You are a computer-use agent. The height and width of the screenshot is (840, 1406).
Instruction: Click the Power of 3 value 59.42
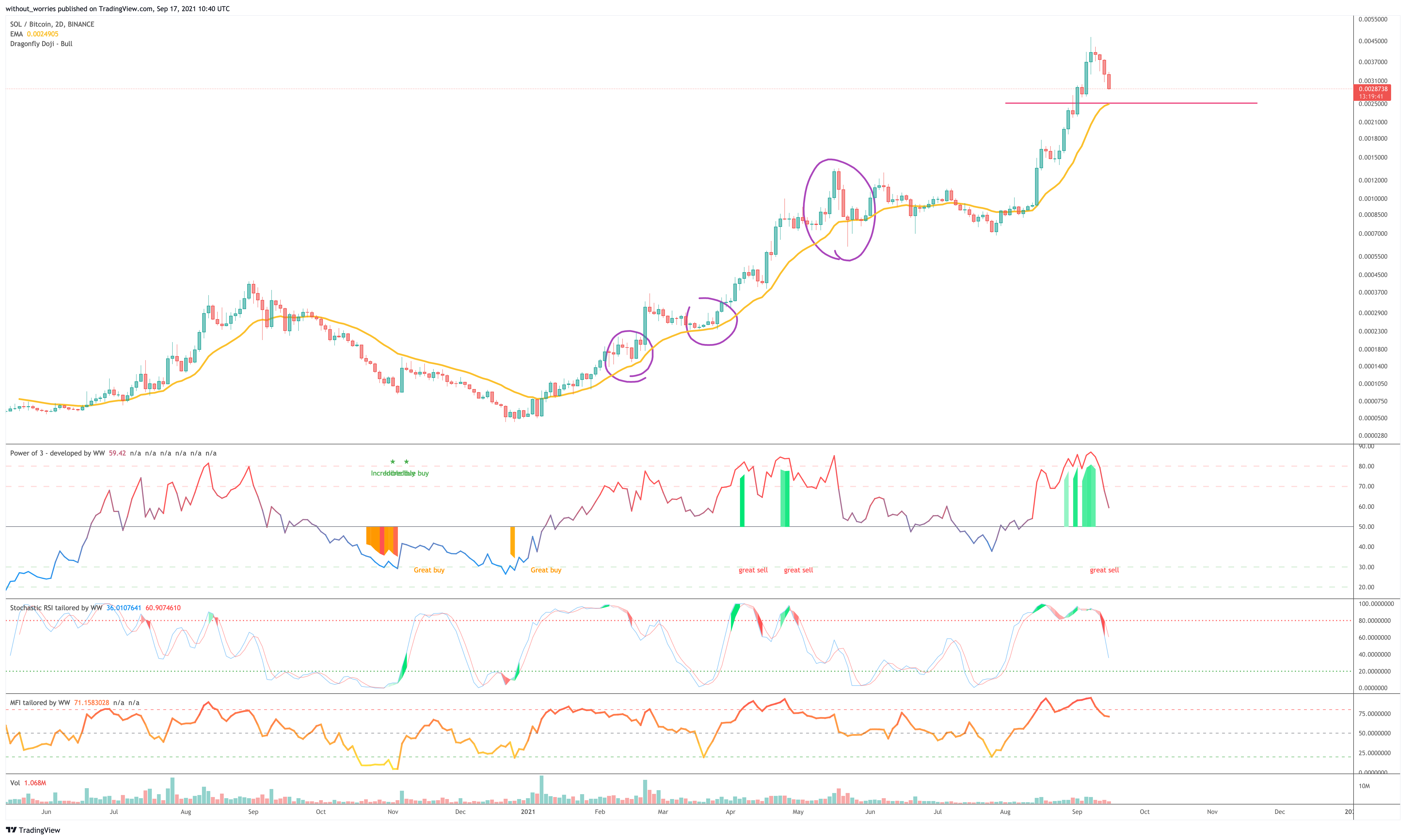click(x=117, y=454)
